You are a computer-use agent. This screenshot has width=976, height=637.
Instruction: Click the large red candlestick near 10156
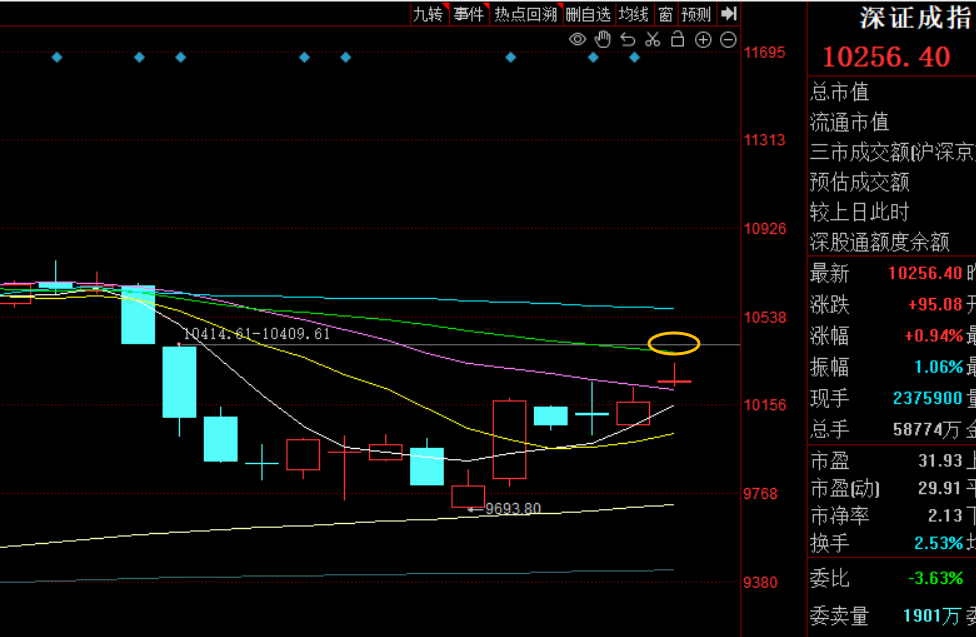point(509,439)
